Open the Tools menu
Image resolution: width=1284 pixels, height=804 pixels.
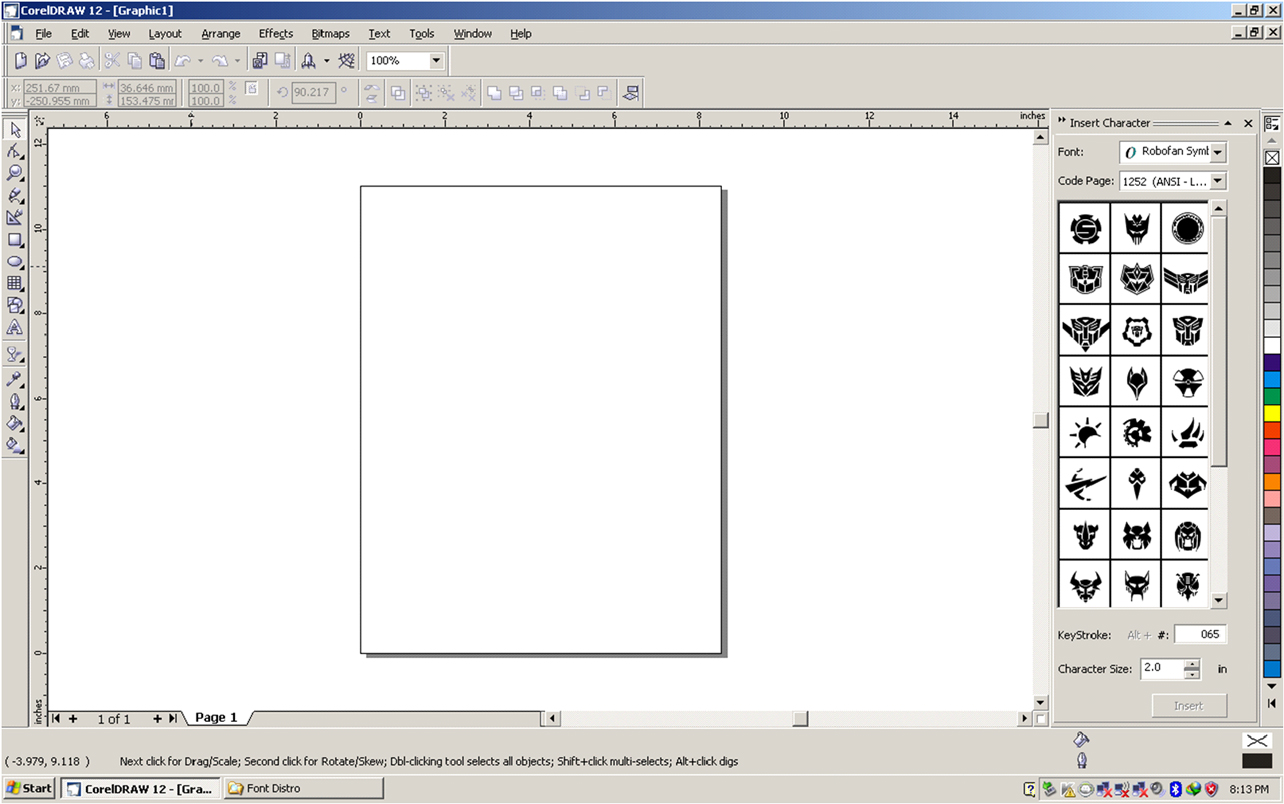click(x=422, y=33)
